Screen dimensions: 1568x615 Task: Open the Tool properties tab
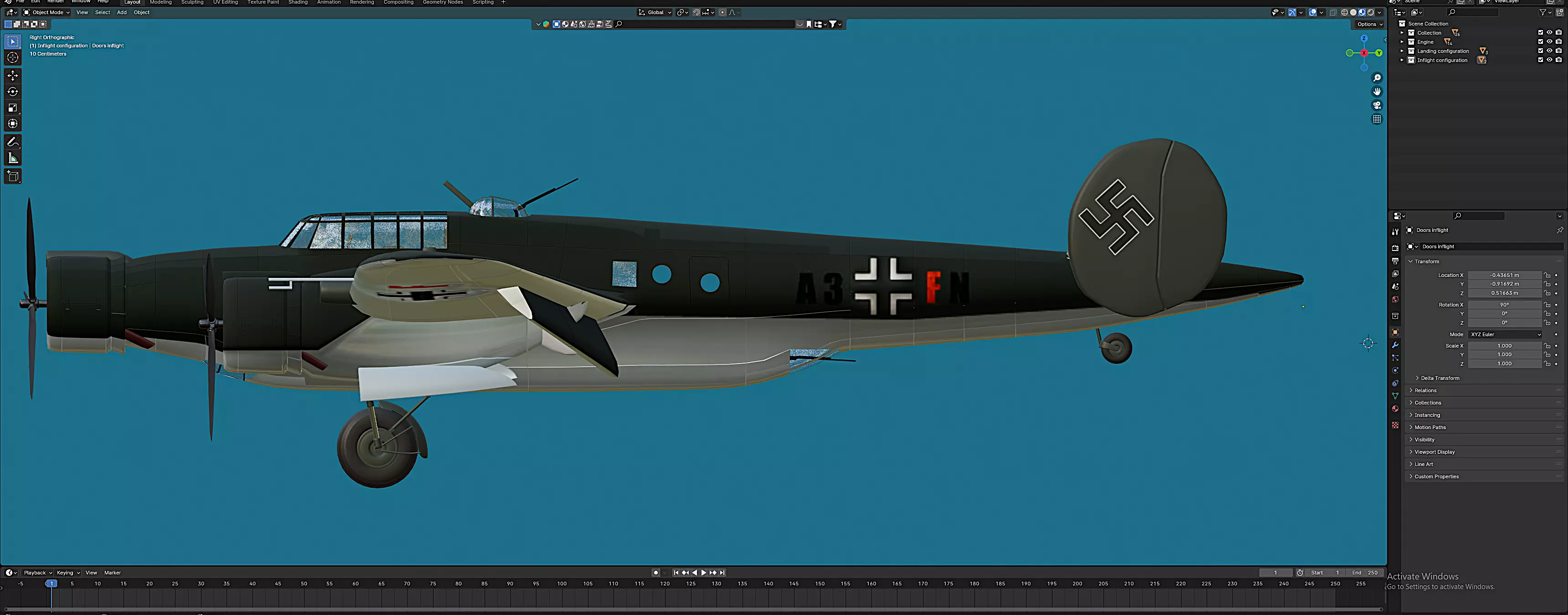pos(1395,232)
